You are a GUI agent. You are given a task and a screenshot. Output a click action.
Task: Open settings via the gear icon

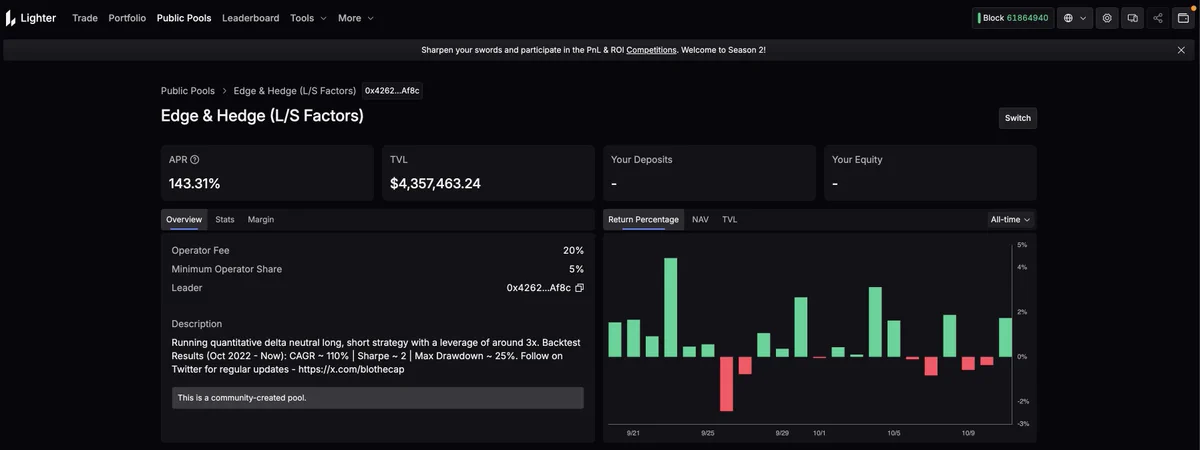(x=1107, y=18)
